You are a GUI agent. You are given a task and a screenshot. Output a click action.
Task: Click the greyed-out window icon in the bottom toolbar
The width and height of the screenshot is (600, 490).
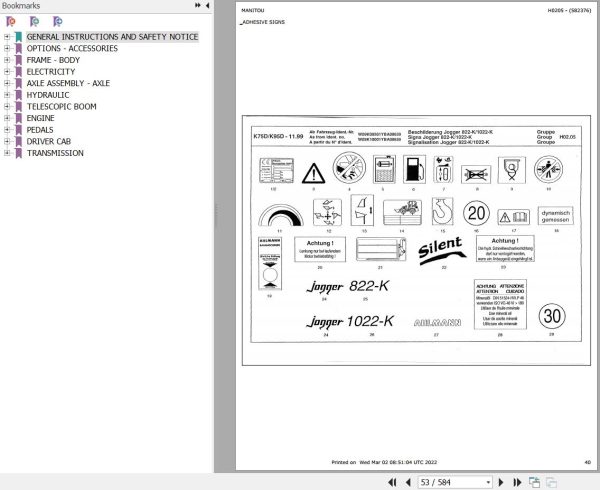tap(551, 482)
